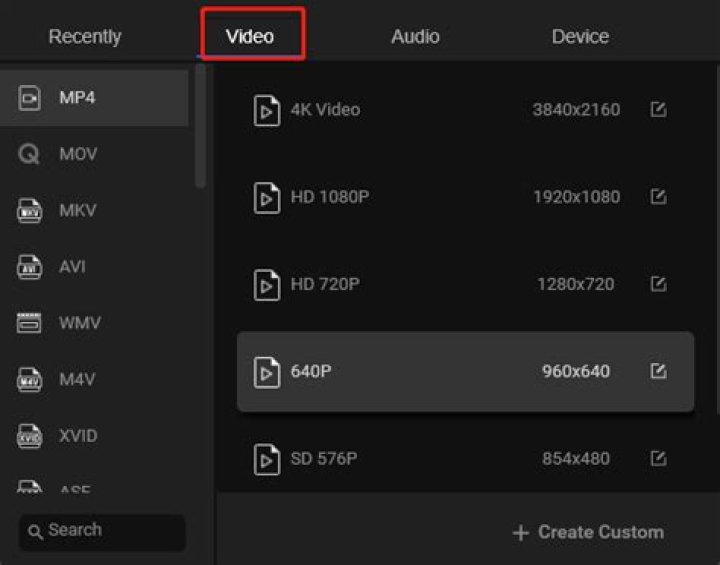Choose the SD 576P preset name
This screenshot has width=720, height=565.
coord(324,458)
